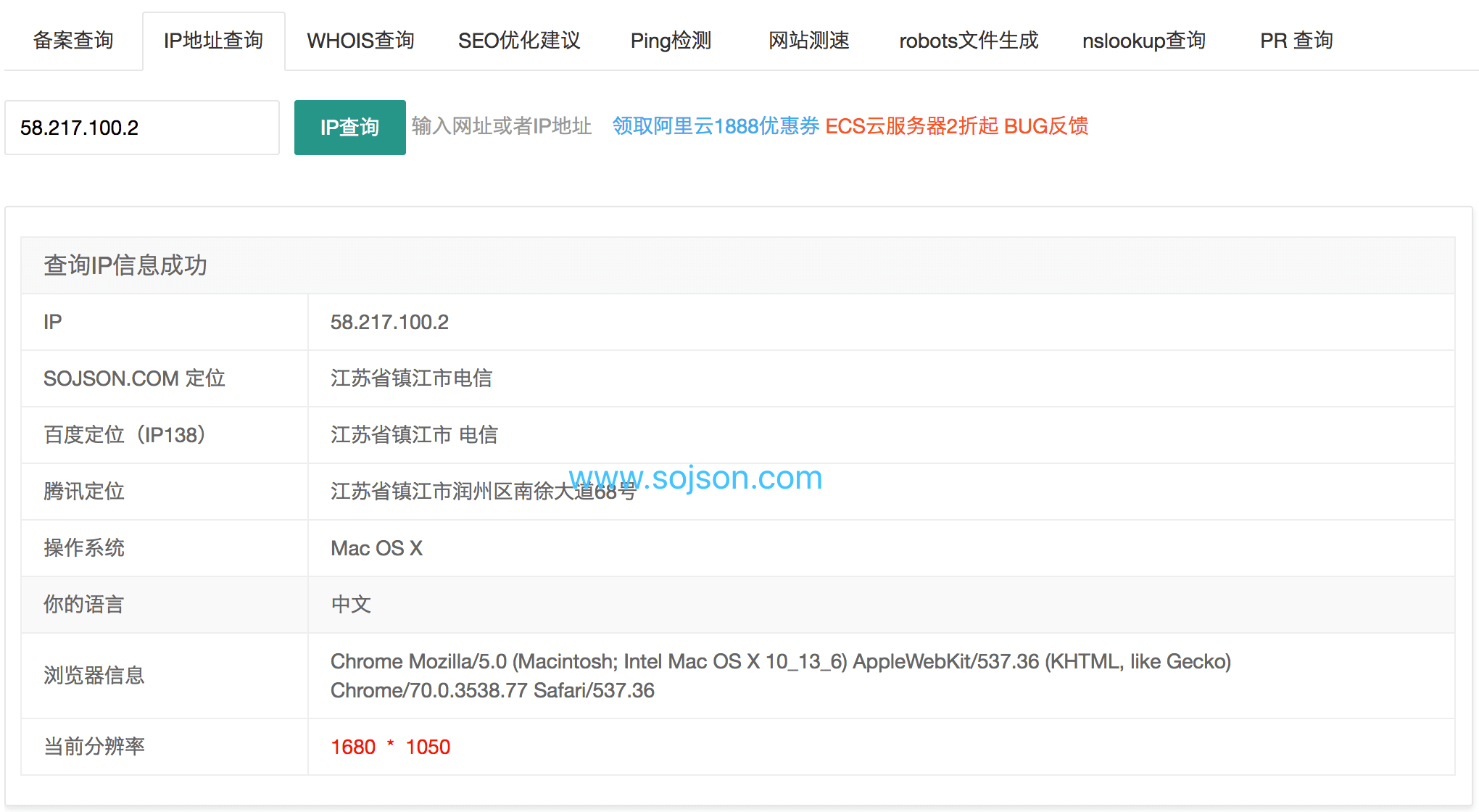Screen dimensions: 1479x812
Task: Open the Ping检测 tab
Action: tap(670, 41)
